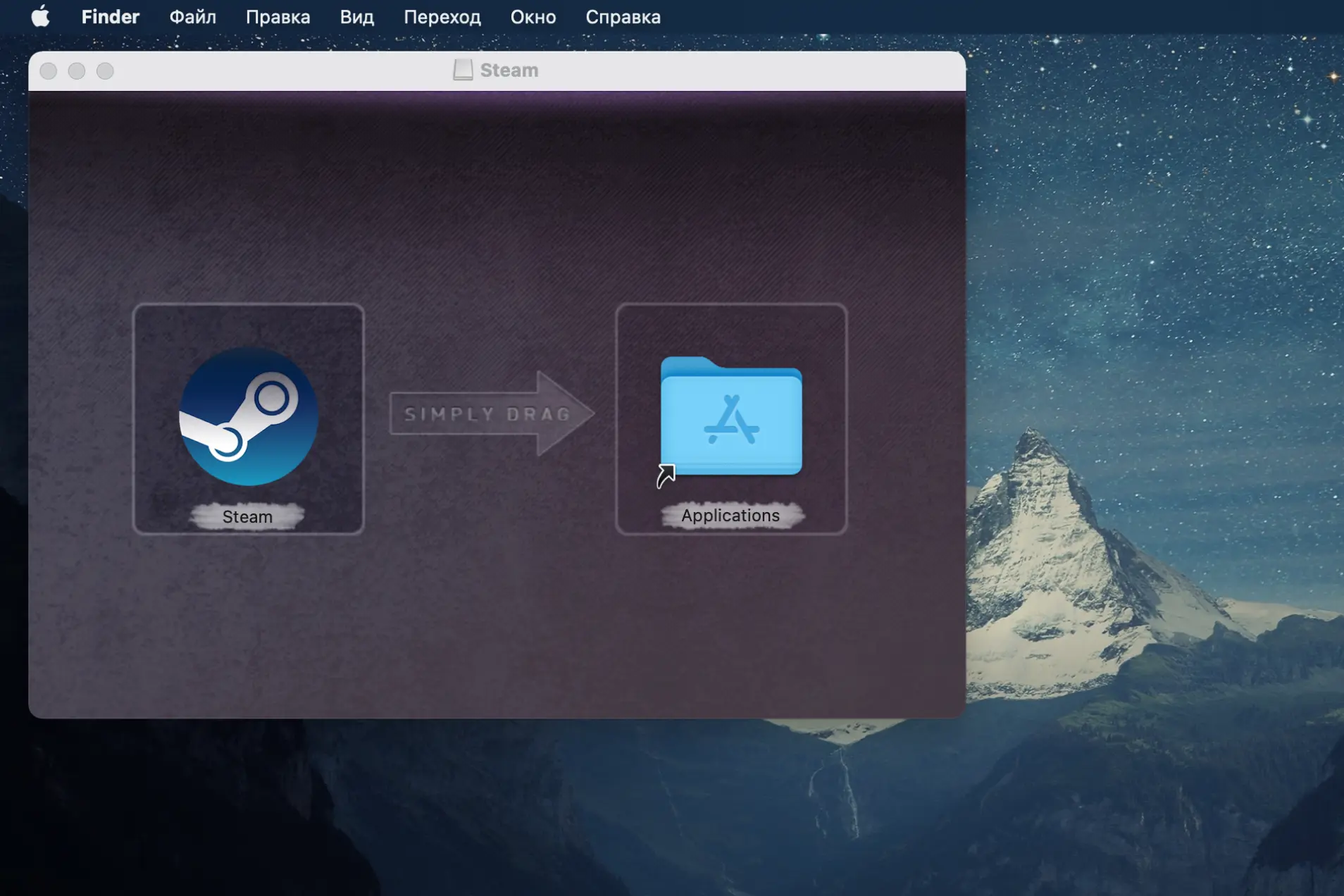Open the Справка help menu
1344x896 pixels.
pyautogui.click(x=623, y=16)
